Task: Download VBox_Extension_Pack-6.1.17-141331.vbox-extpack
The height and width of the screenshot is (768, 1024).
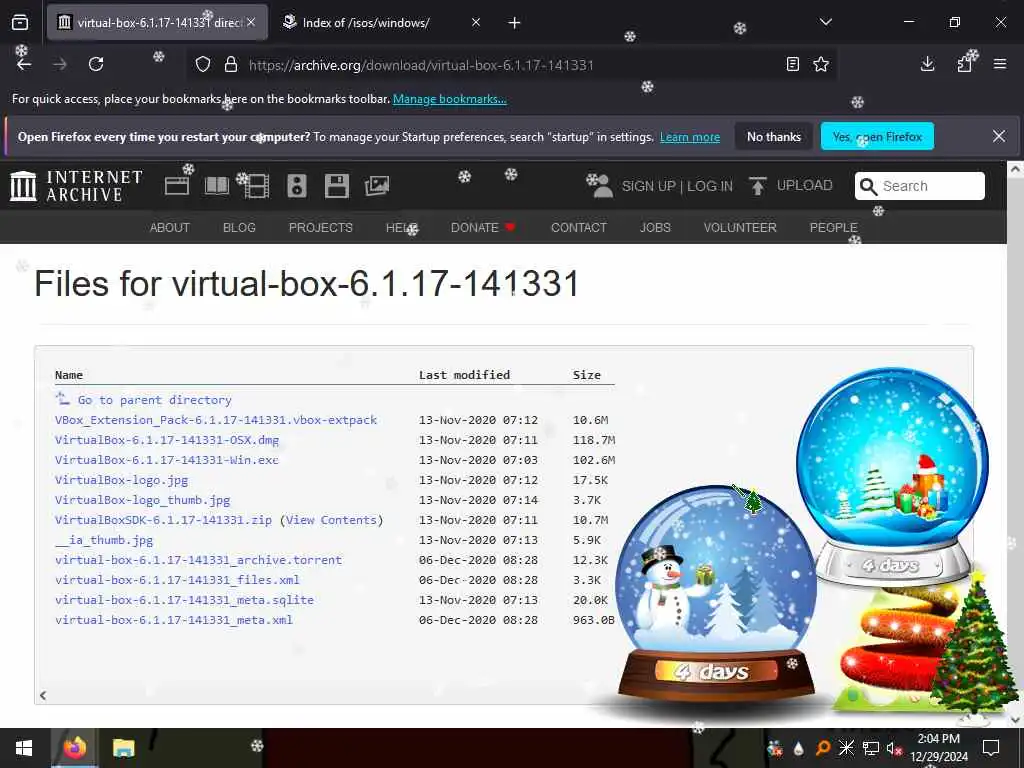Action: (216, 420)
